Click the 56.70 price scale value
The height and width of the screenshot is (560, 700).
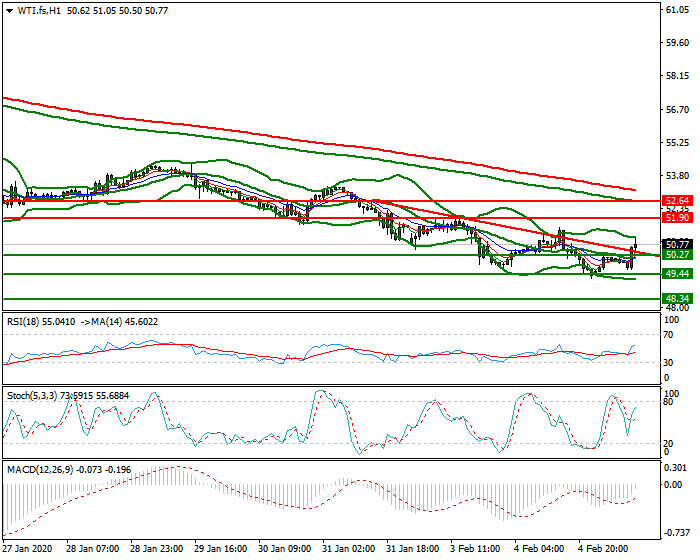point(677,109)
